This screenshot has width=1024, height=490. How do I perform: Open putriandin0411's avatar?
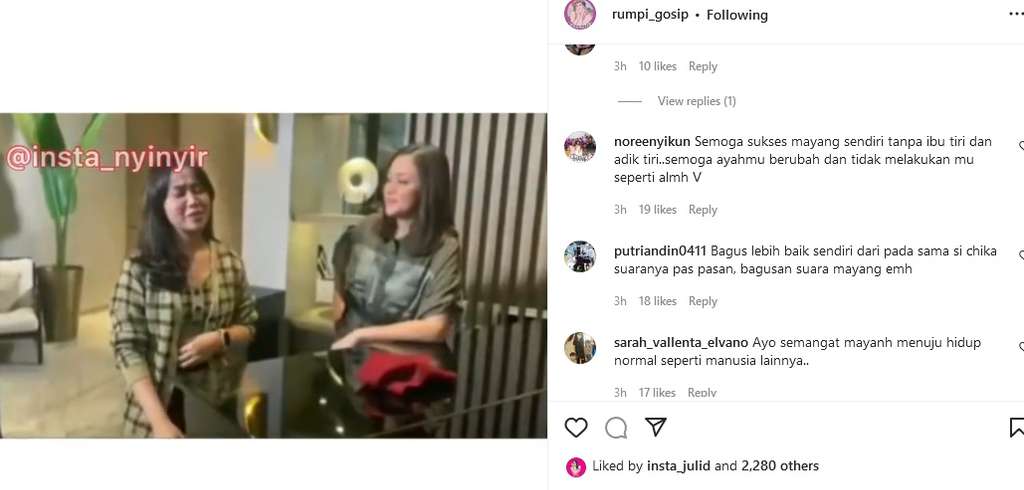[580, 256]
